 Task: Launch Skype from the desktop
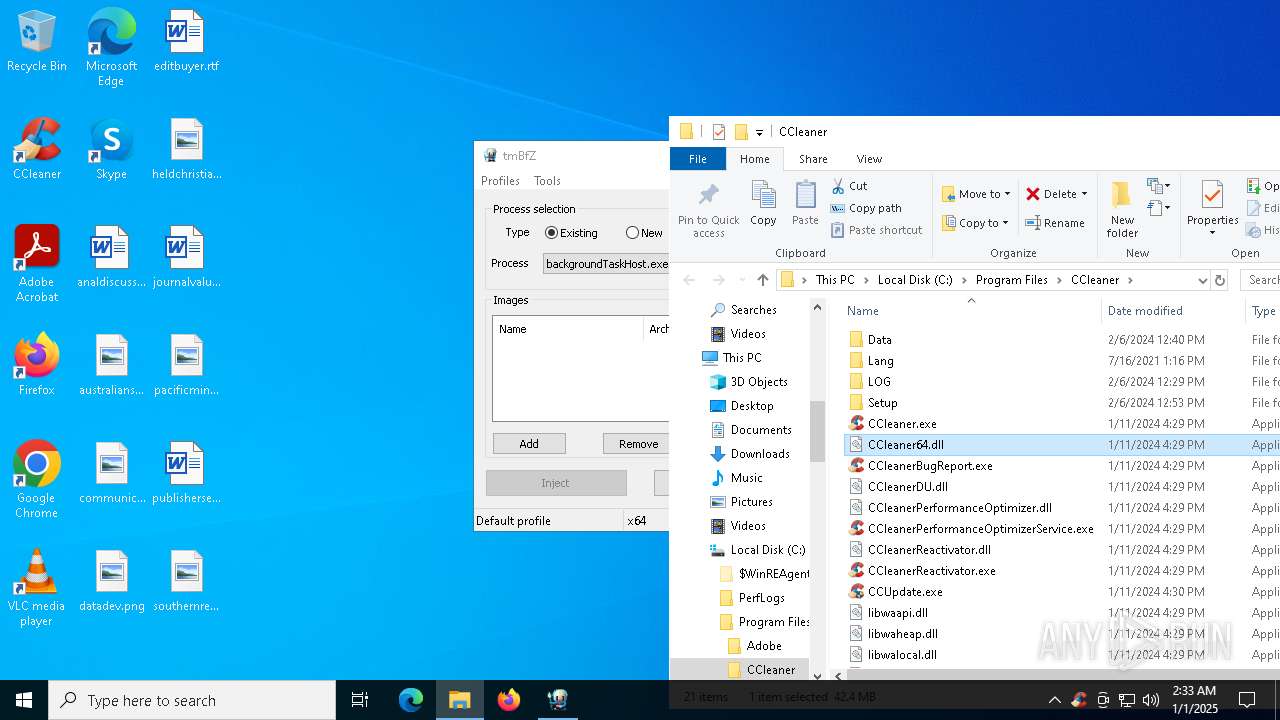point(111,150)
